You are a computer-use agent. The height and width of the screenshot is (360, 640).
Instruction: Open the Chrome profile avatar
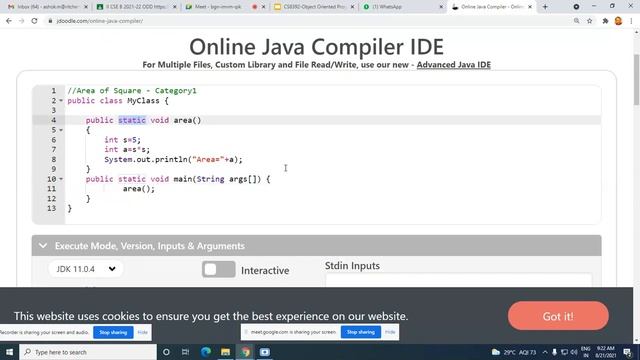pyautogui.click(x=618, y=21)
